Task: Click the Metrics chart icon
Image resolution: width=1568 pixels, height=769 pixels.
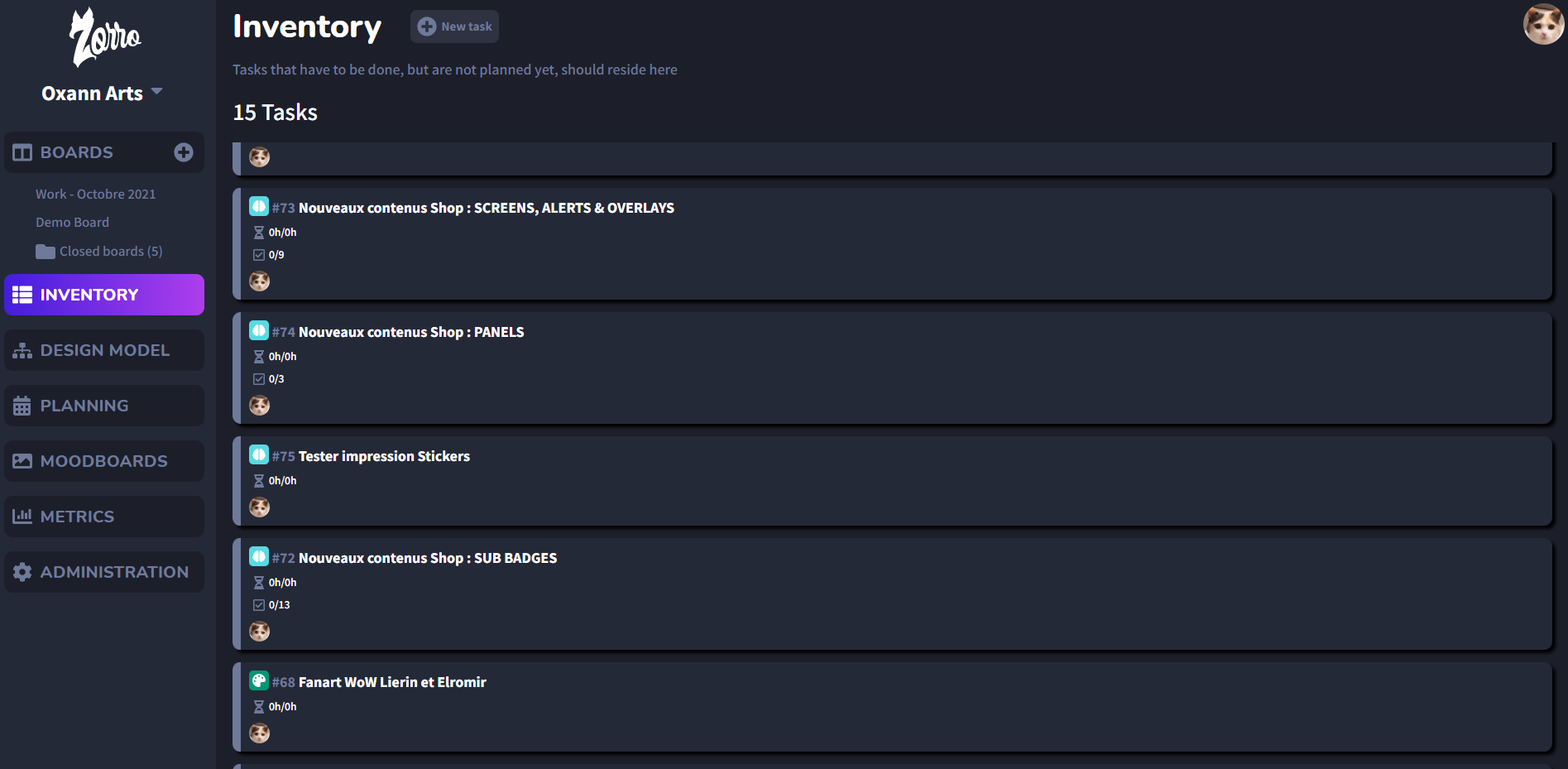Action: coord(22,517)
